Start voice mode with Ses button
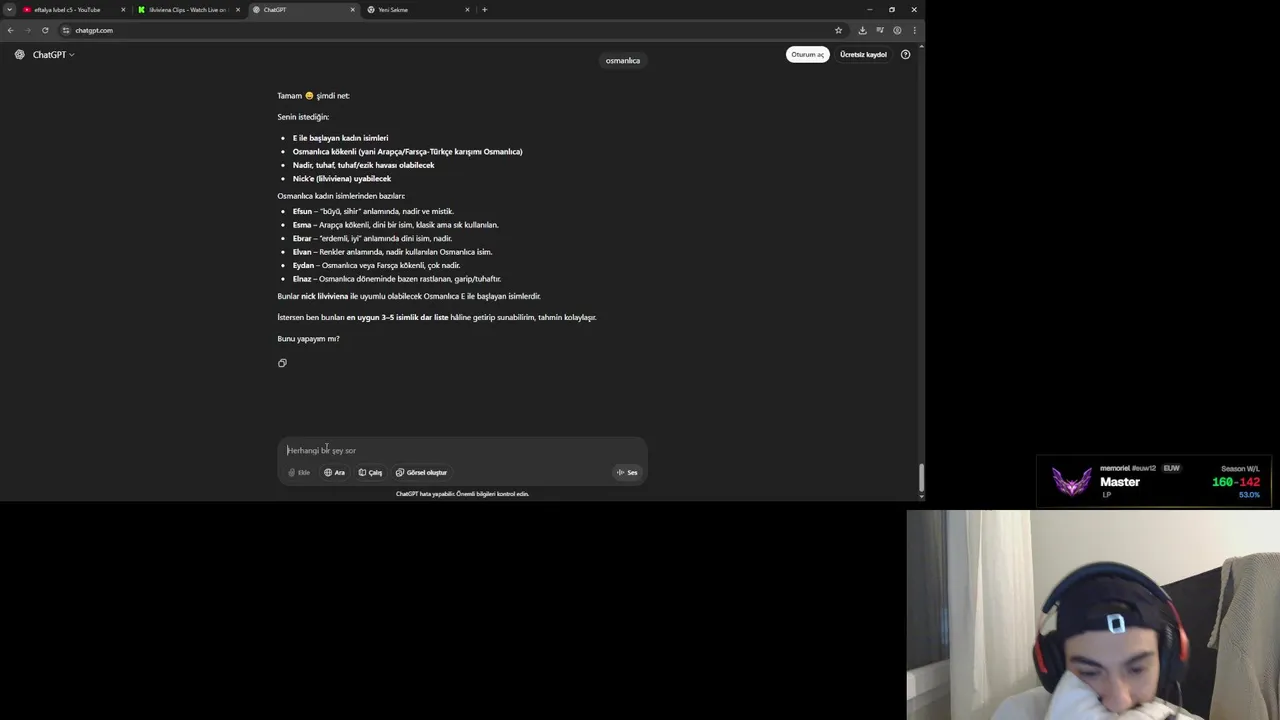This screenshot has height=720, width=1280. 627,472
